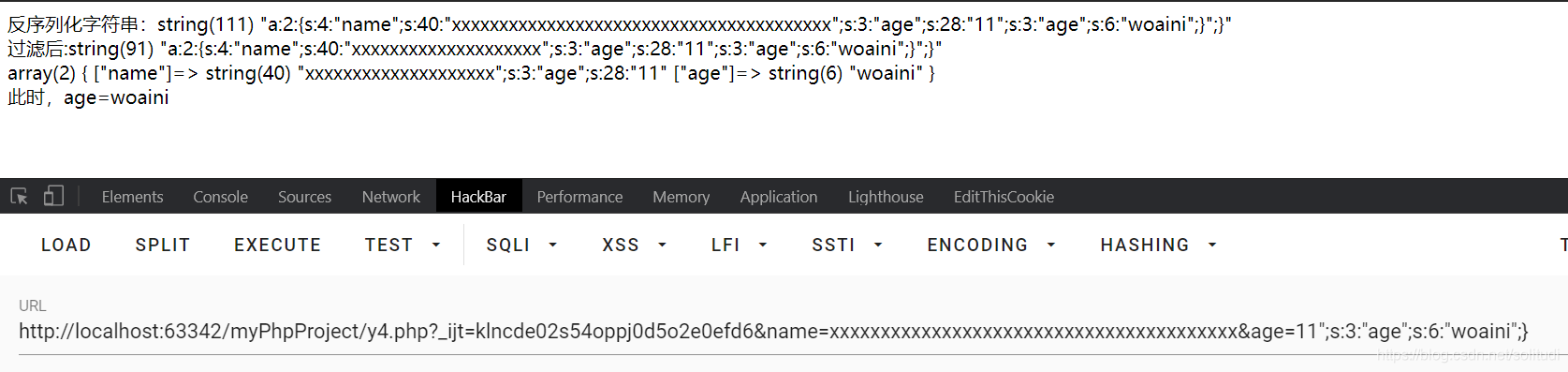Click the EXECUTE button in HackBar
Screen dimensions: 1568x372
(x=278, y=245)
